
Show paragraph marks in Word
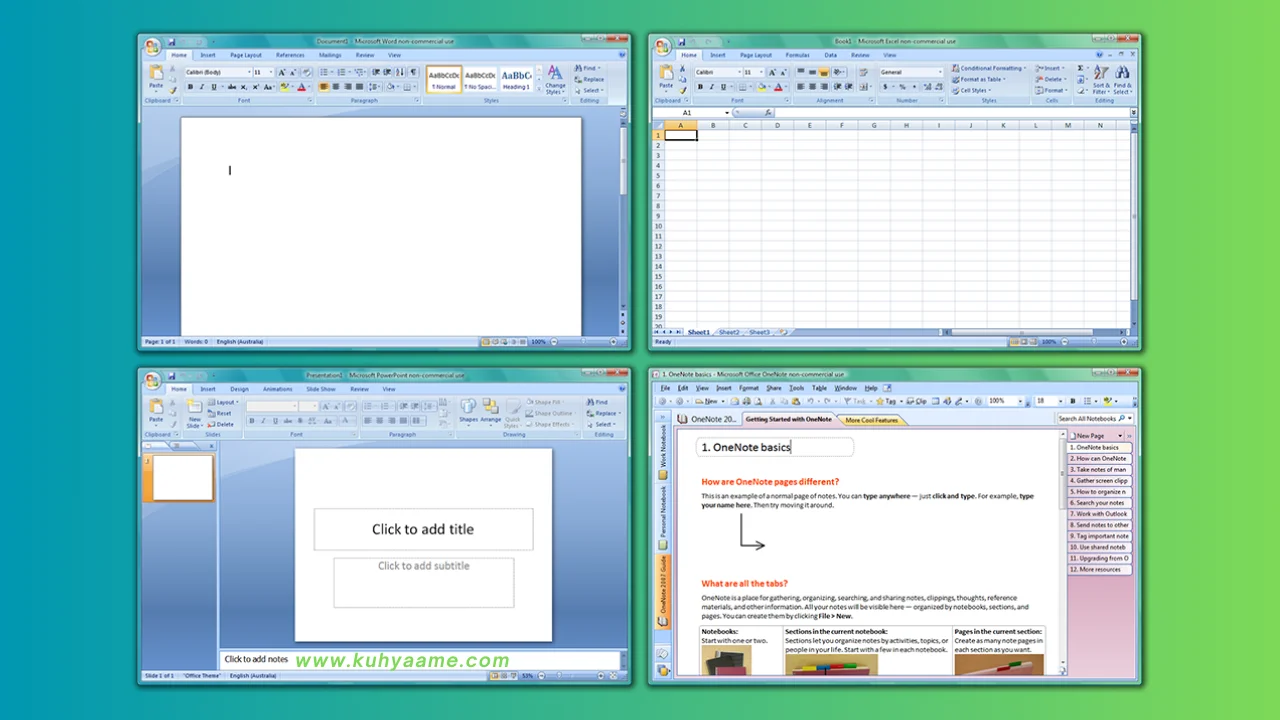413,72
